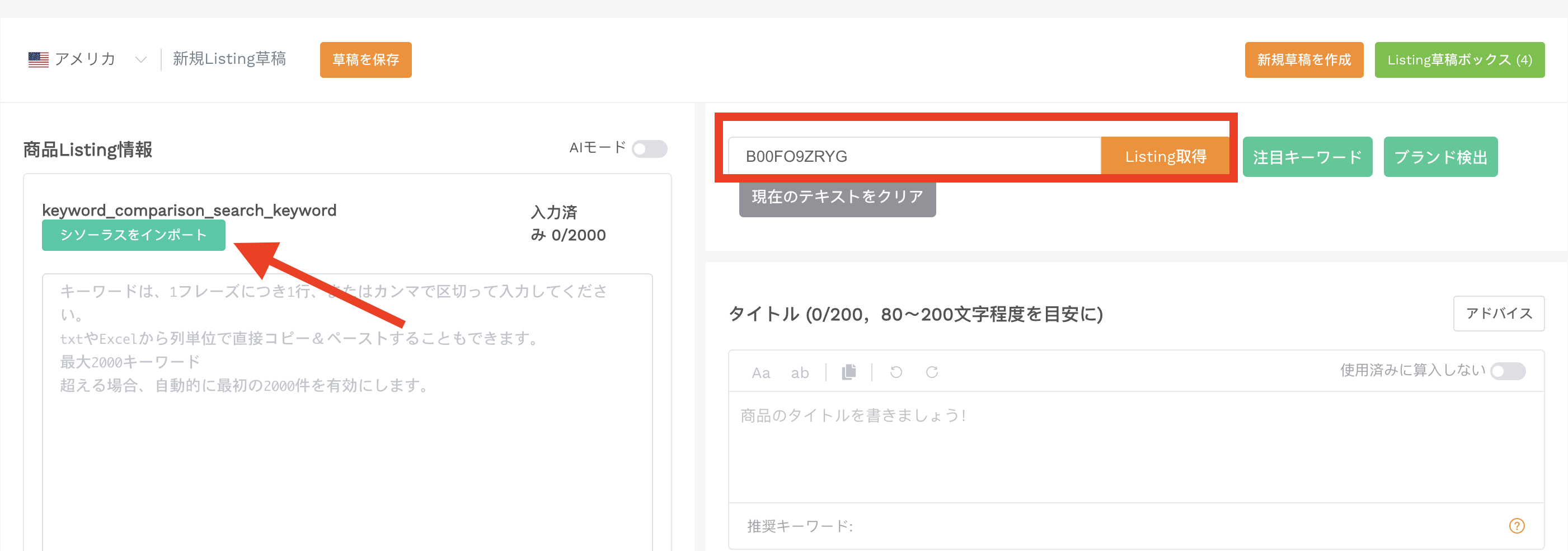The height and width of the screenshot is (551, 1568).
Task: Open the アメリカ marketplace dropdown
Action: (x=88, y=59)
